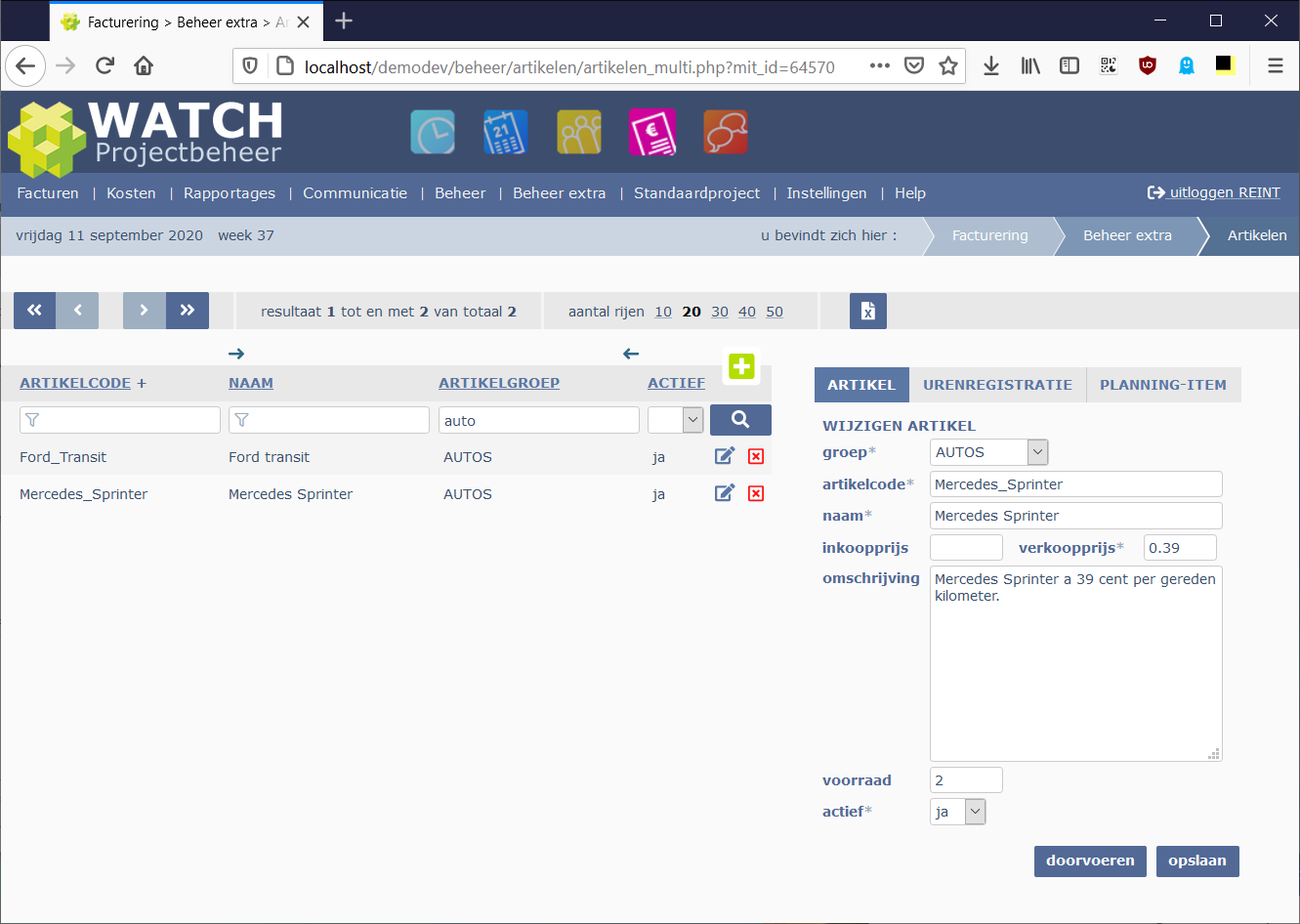Viewport: 1300px width, 924px height.
Task: Set row count to 50
Action: (x=775, y=312)
